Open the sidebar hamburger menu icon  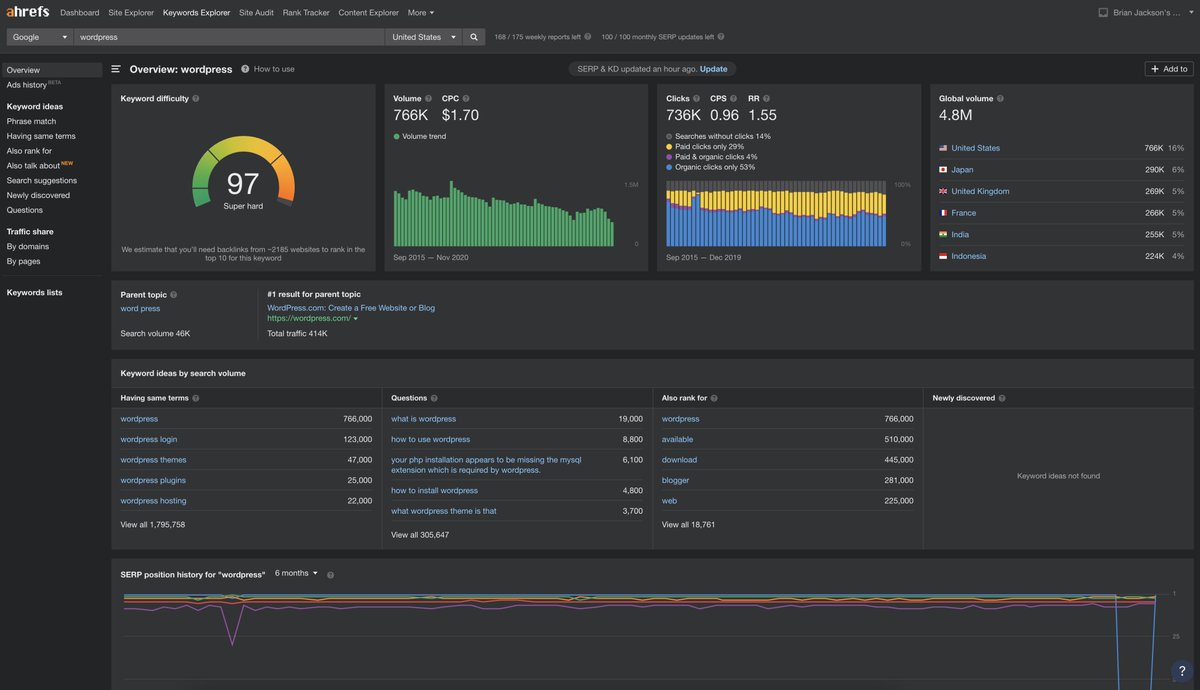click(116, 69)
